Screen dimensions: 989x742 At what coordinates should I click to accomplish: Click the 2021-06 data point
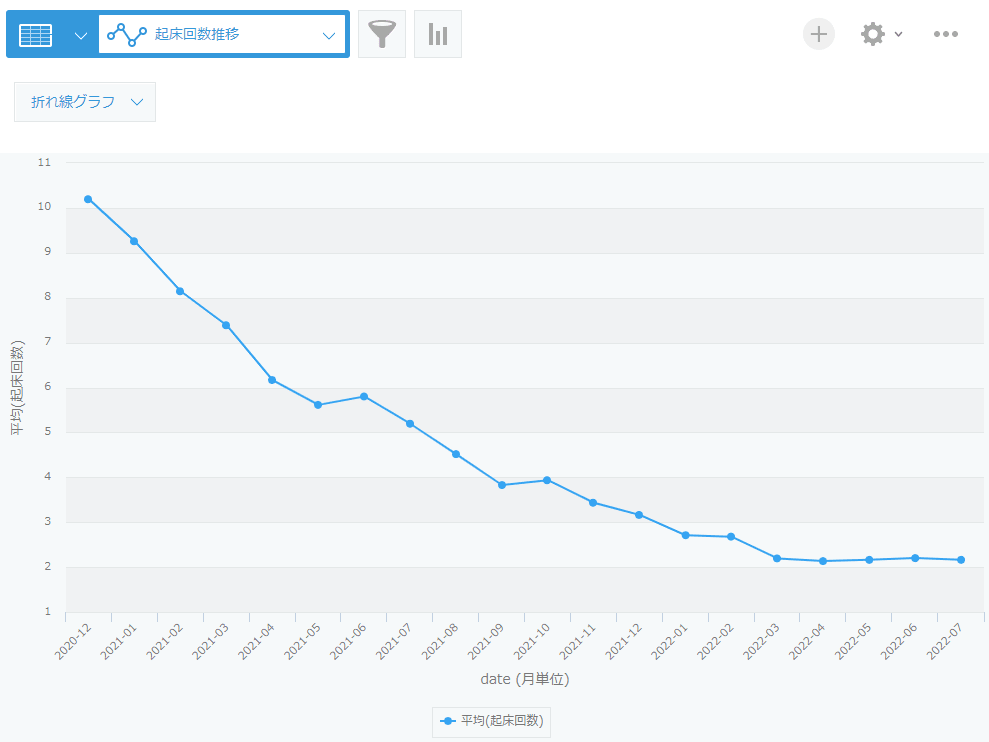pos(364,397)
